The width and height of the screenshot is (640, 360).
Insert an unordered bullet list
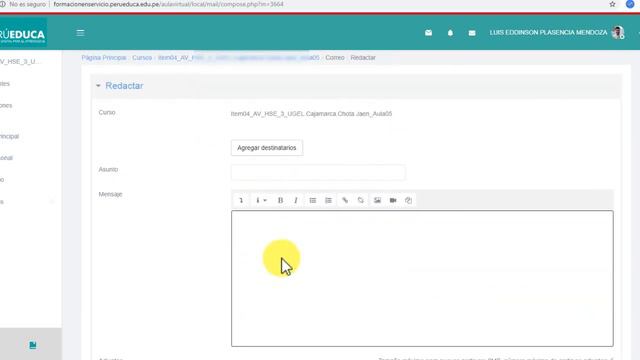(313, 200)
